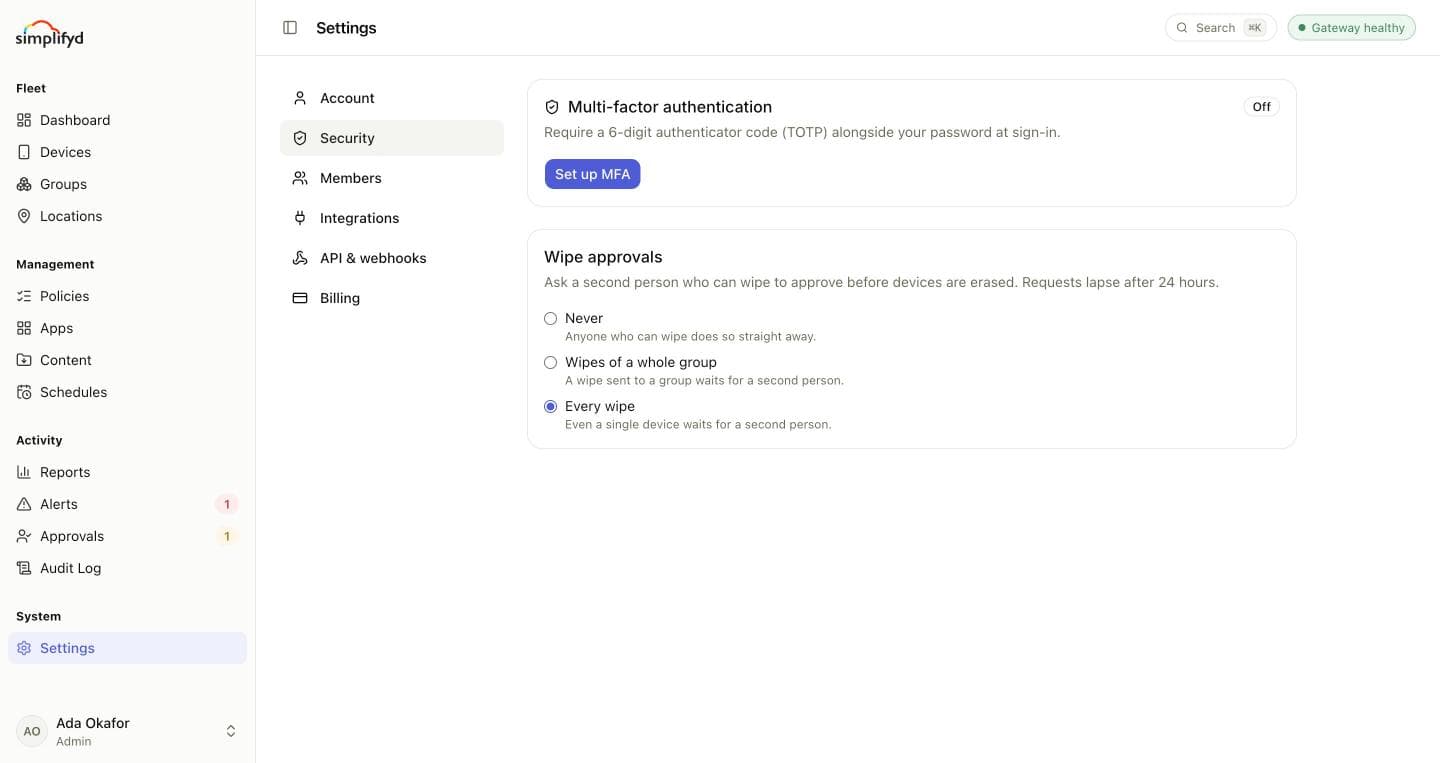Click the Search field in header
The image size is (1440, 763).
click(1221, 28)
